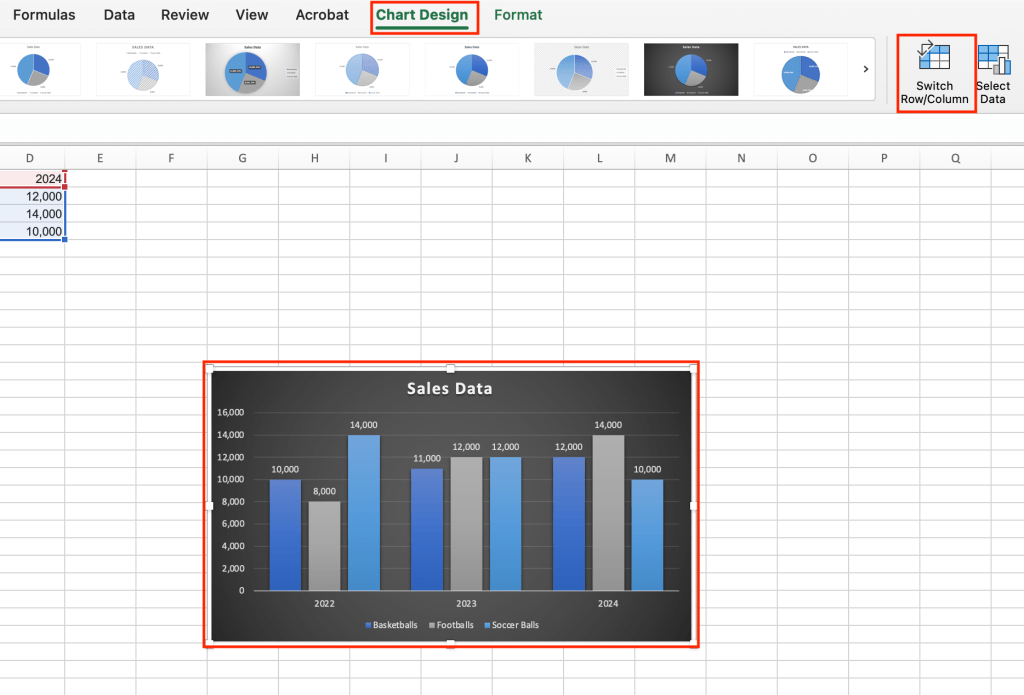Select column header E
The image size is (1024, 695).
100,158
